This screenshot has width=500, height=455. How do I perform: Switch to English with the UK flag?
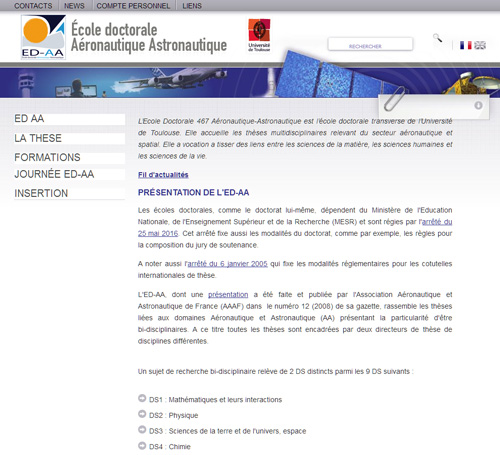[480, 45]
